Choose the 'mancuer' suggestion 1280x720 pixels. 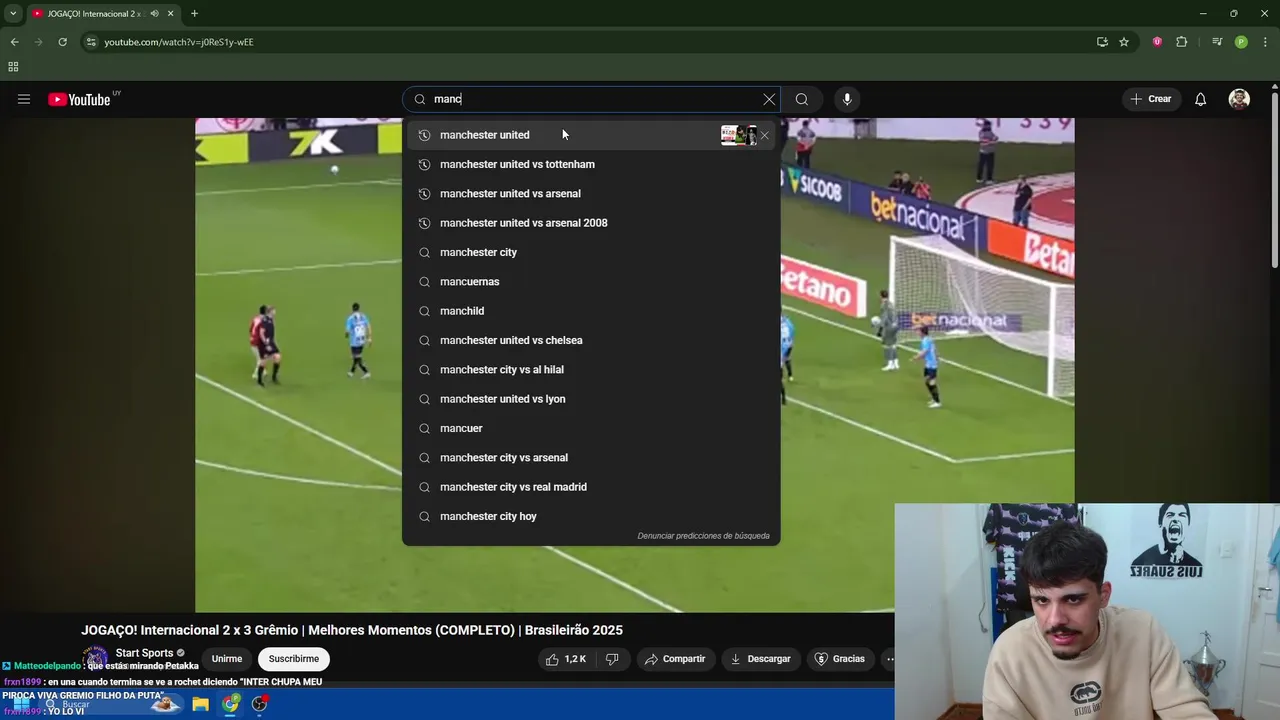[x=591, y=428]
